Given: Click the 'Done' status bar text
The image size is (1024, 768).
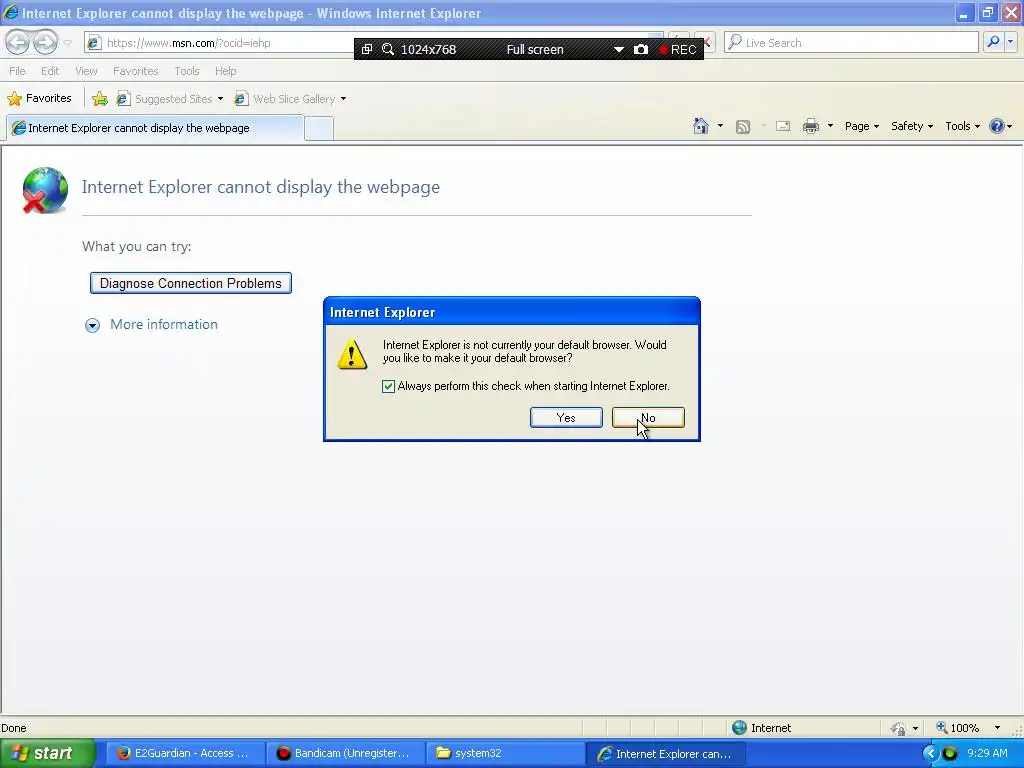Looking at the screenshot, I should click(x=14, y=728).
